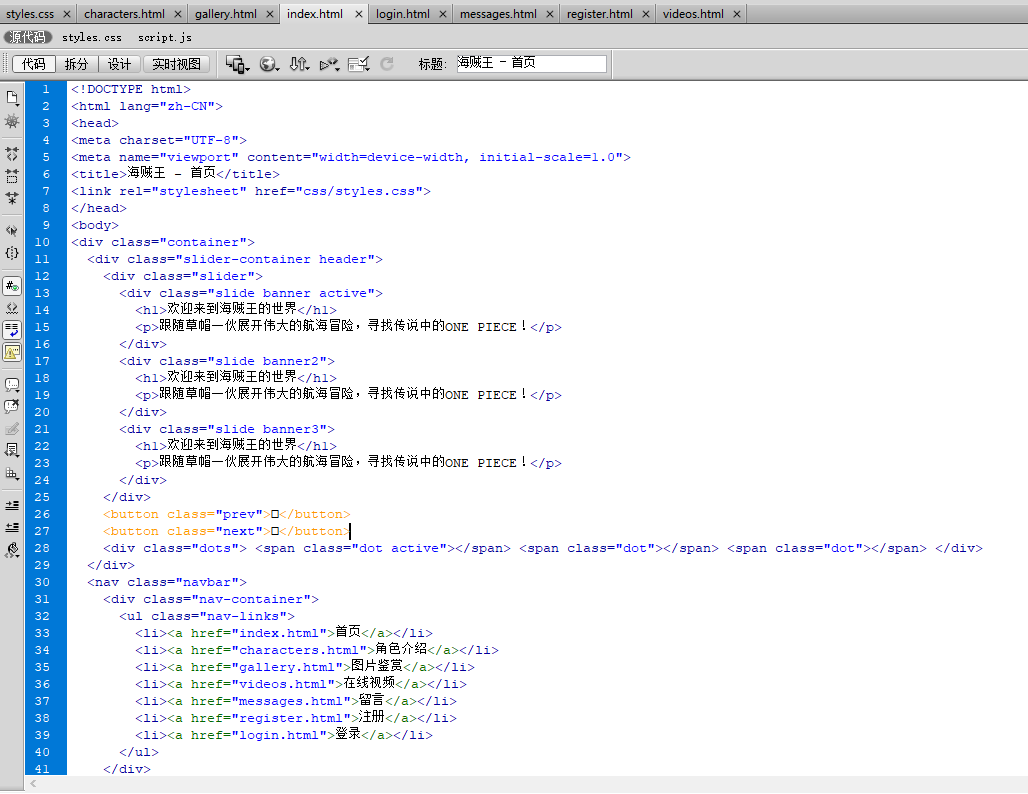Click the Remove Comment icon
The height and width of the screenshot is (794, 1028).
pyautogui.click(x=12, y=407)
